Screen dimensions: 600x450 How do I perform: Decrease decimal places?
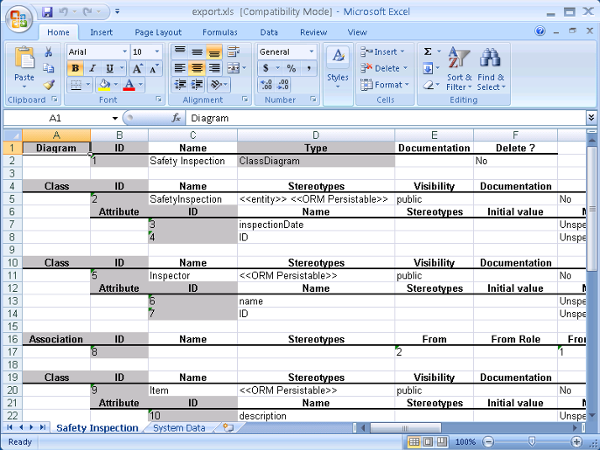(283, 85)
